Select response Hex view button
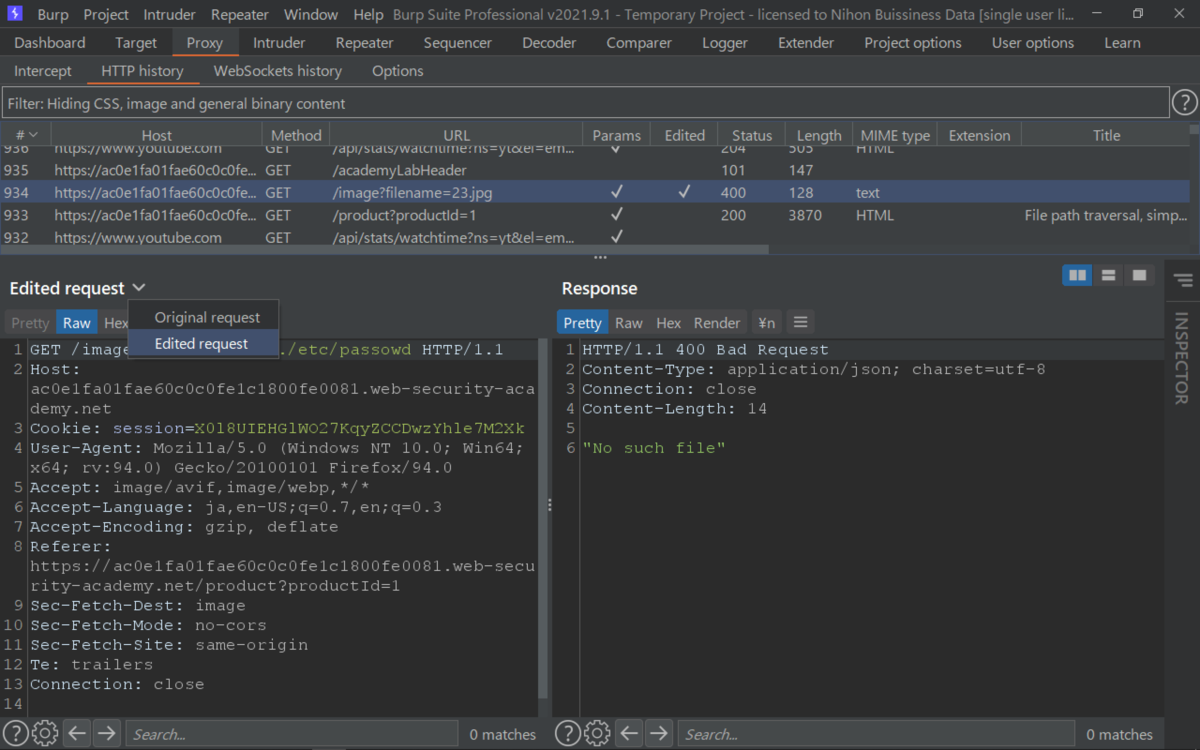1200x750 pixels. 669,322
